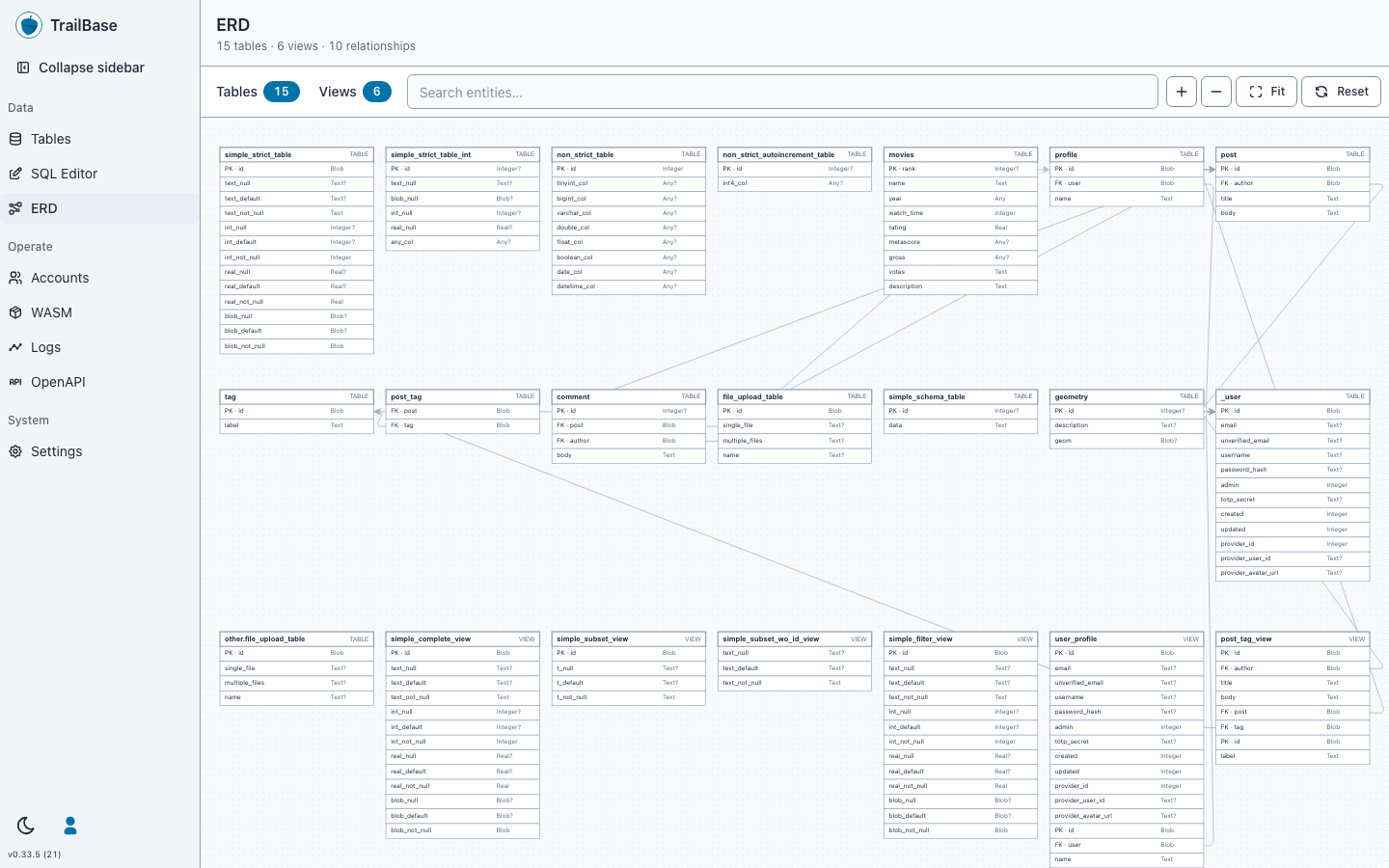Zoom out with the minus button
Screen dimensions: 1389x868
click(1216, 92)
